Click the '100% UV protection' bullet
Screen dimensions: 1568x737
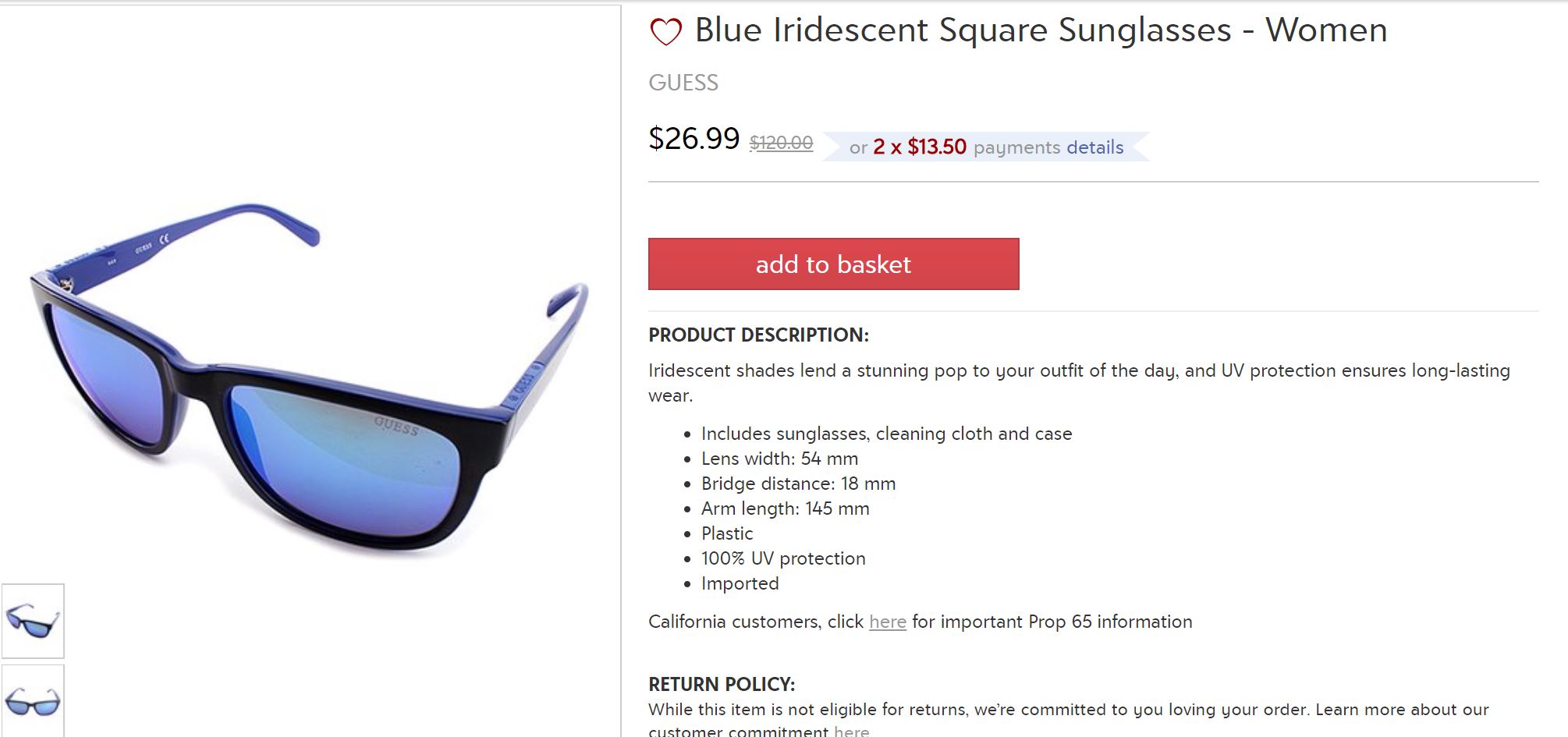point(783,558)
